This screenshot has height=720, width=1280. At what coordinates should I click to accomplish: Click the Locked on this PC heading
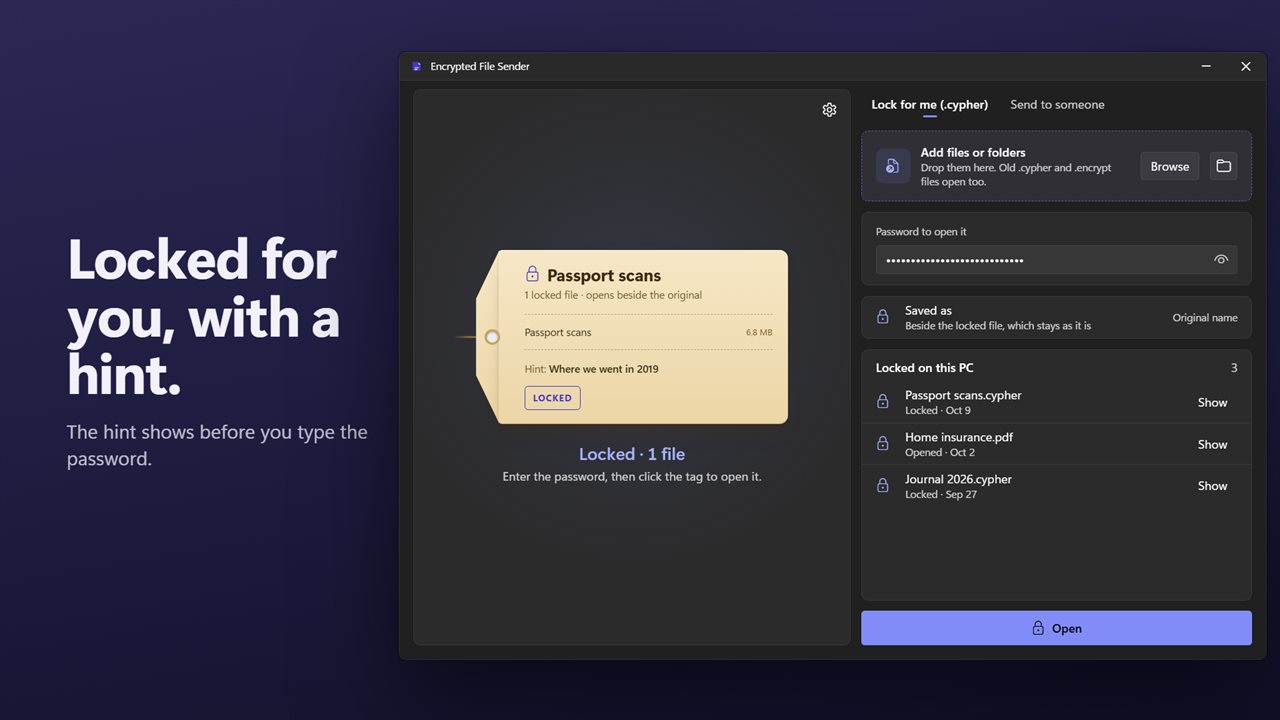tap(924, 368)
